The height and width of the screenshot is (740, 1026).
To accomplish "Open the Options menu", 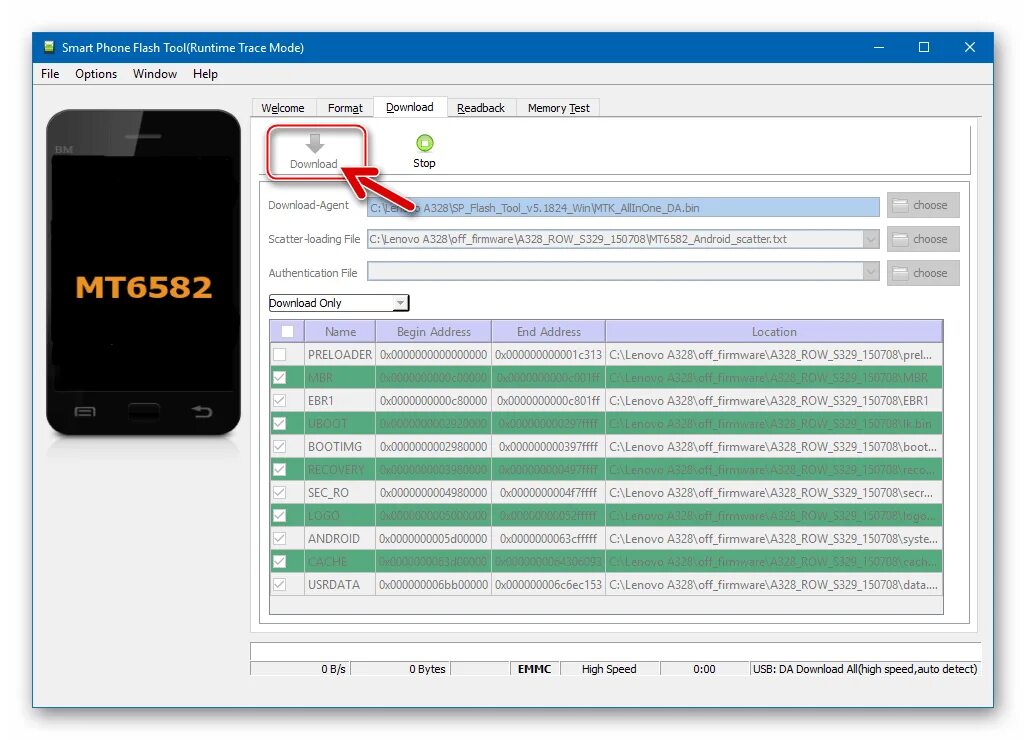I will 96,74.
